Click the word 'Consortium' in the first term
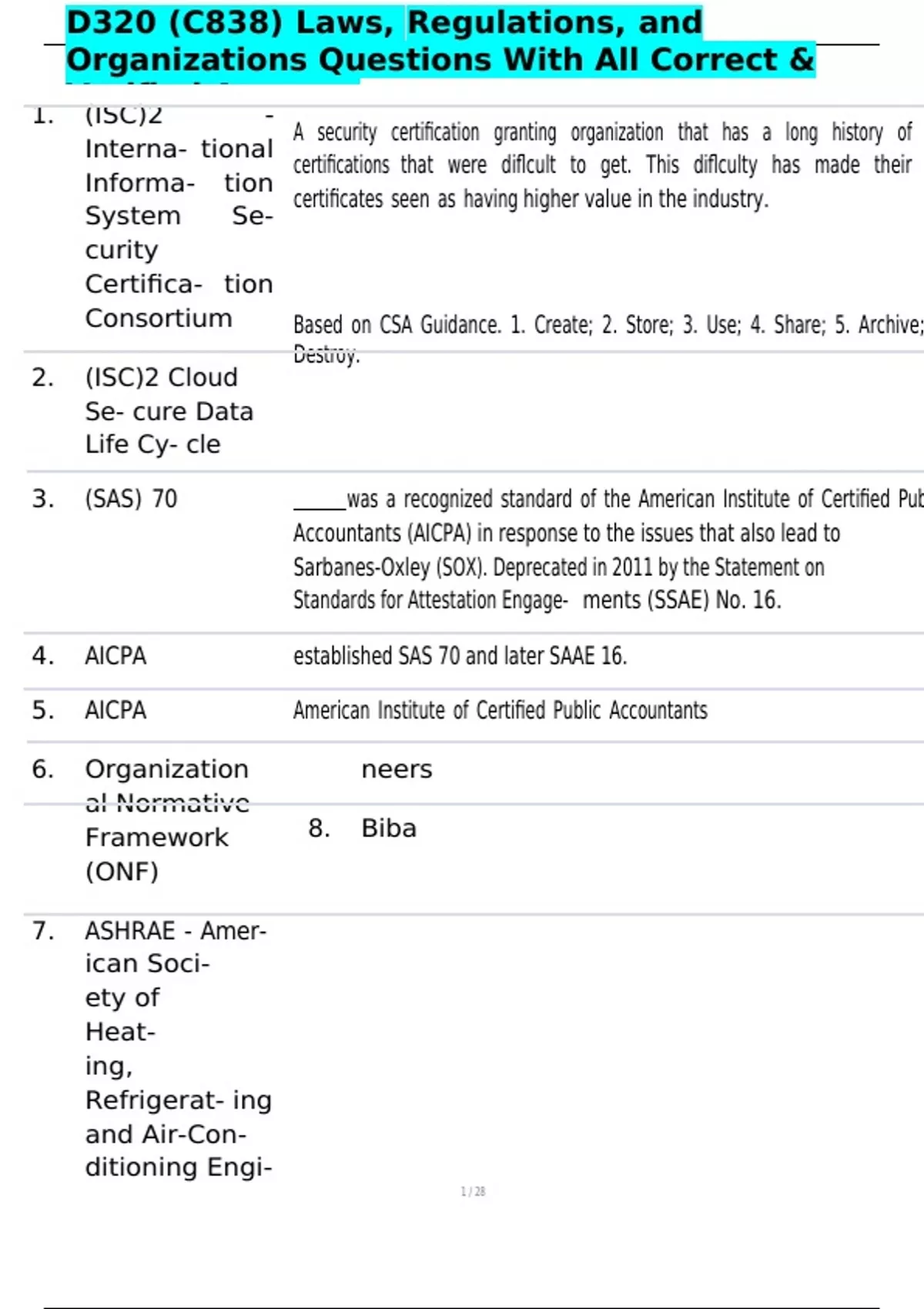This screenshot has width=924, height=1309. click(159, 318)
